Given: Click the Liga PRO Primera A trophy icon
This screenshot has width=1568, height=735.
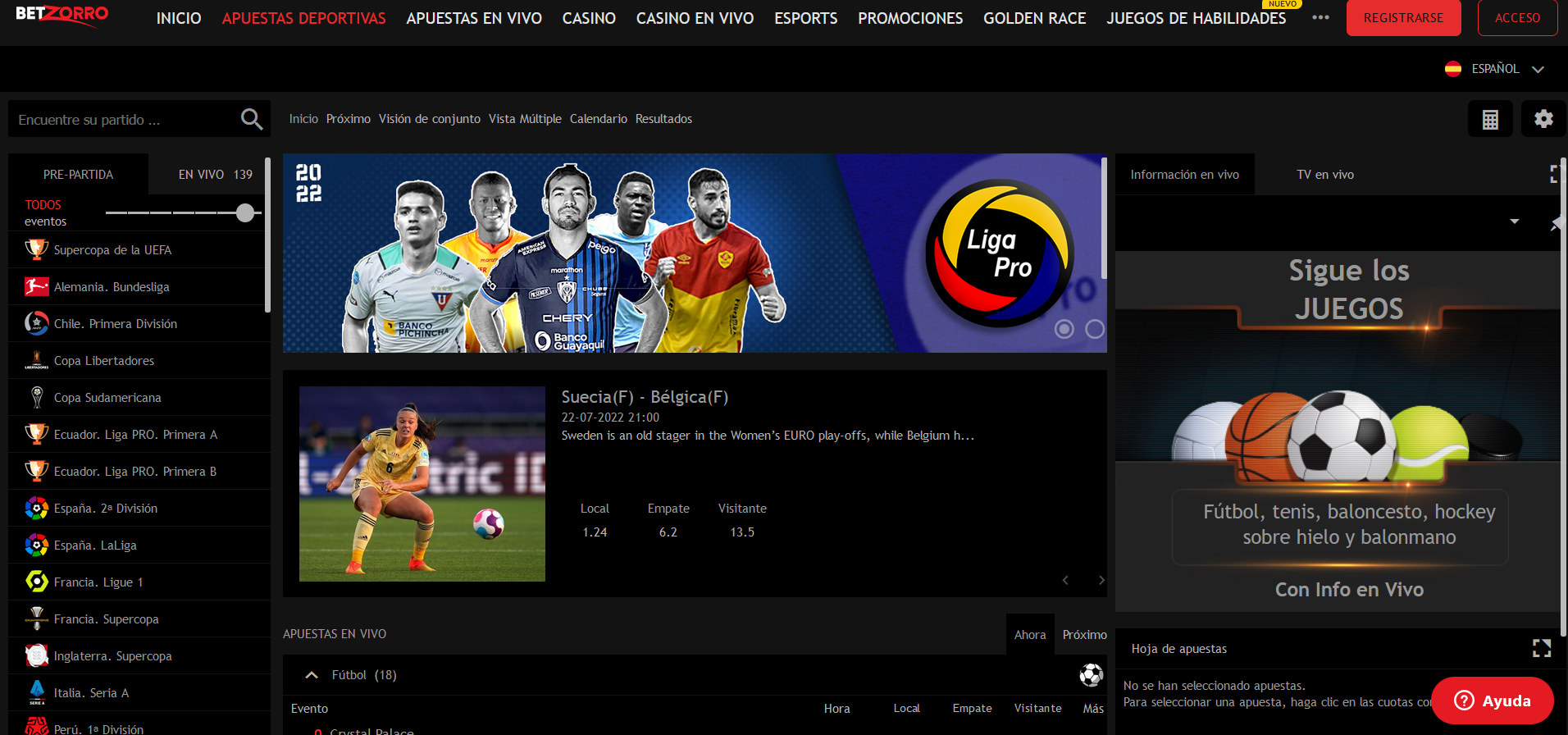Looking at the screenshot, I should (x=36, y=434).
